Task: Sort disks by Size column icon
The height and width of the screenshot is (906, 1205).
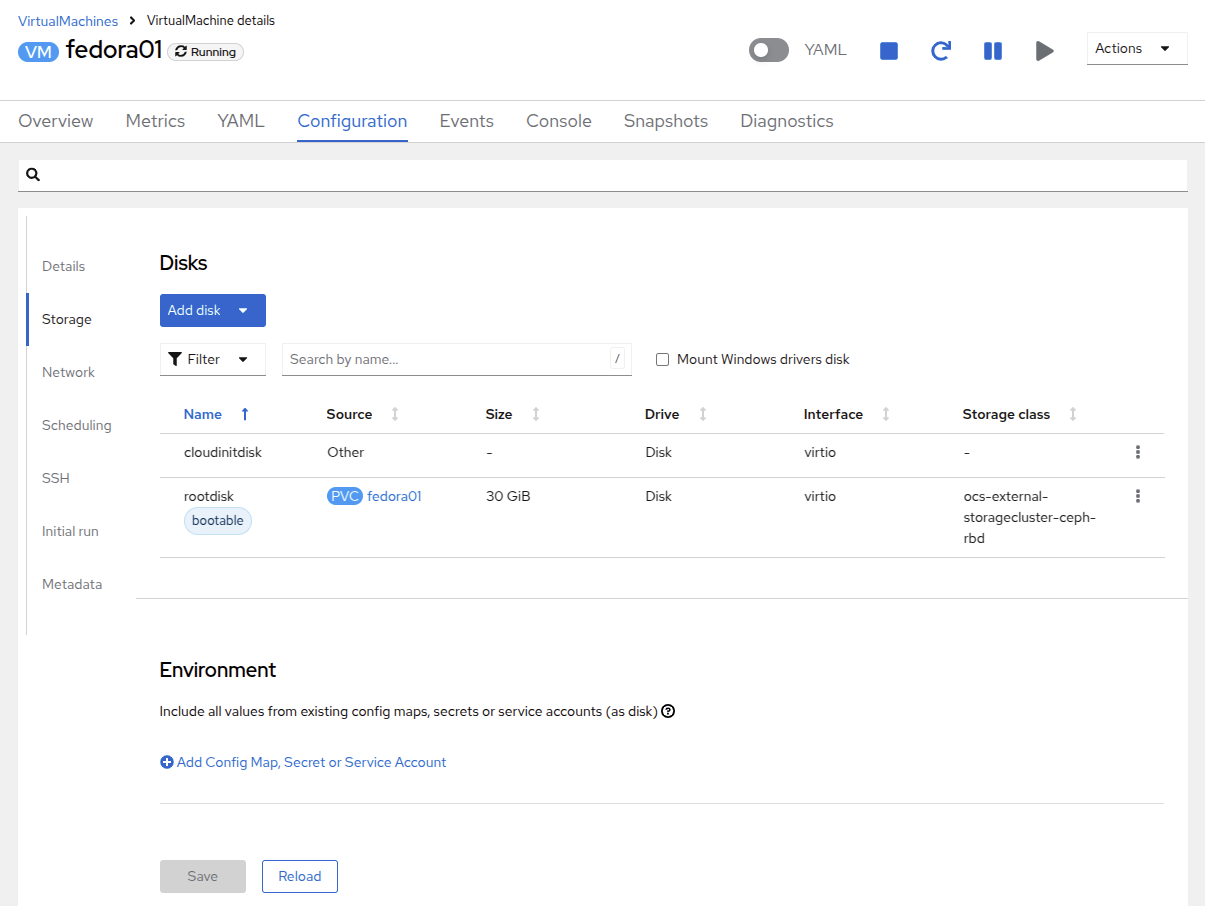Action: [x=536, y=414]
